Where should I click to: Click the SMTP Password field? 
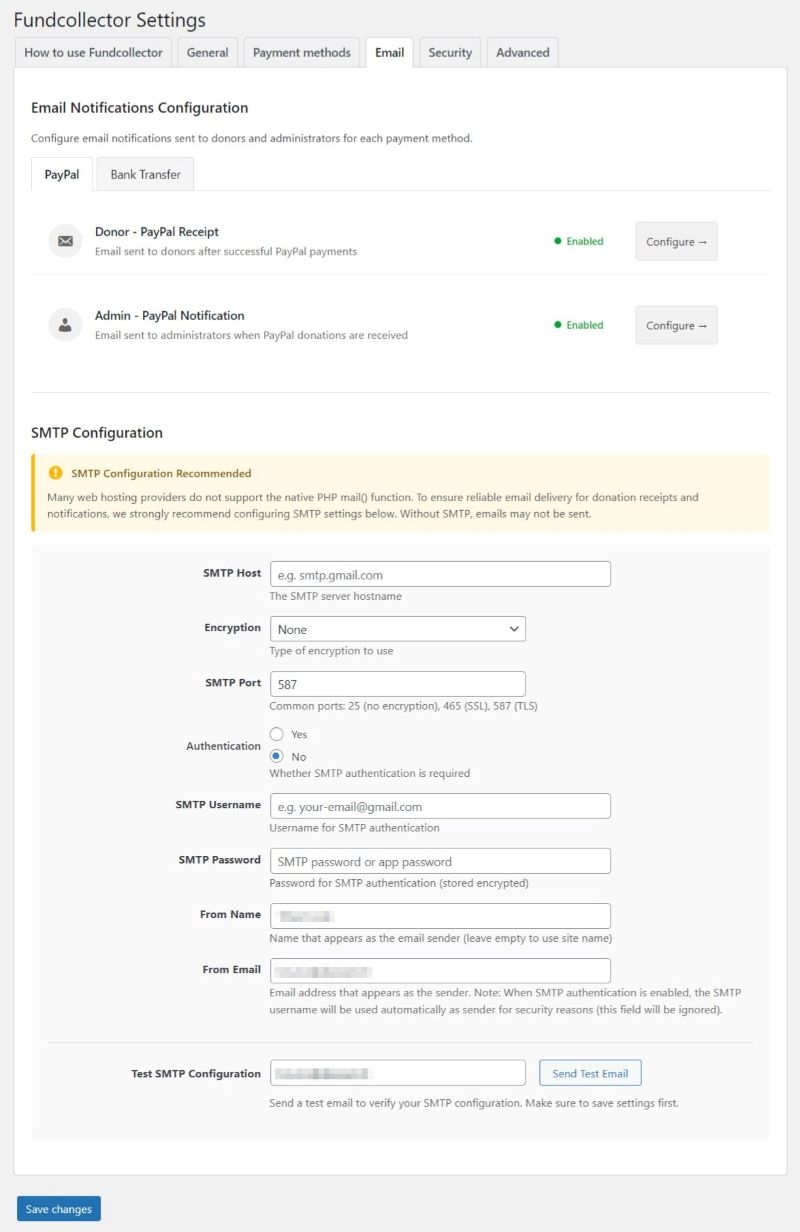pyautogui.click(x=440, y=861)
